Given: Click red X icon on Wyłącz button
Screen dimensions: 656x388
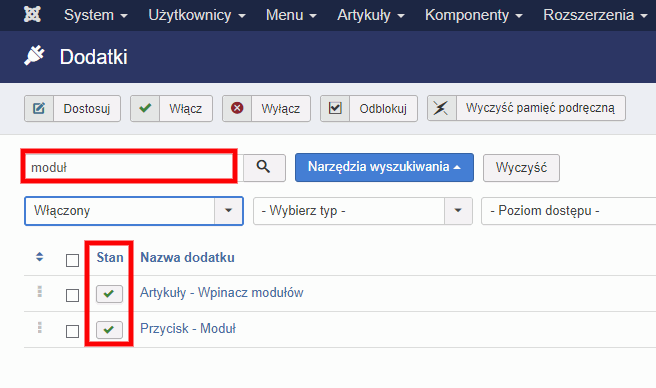Looking at the screenshot, I should coord(237,108).
